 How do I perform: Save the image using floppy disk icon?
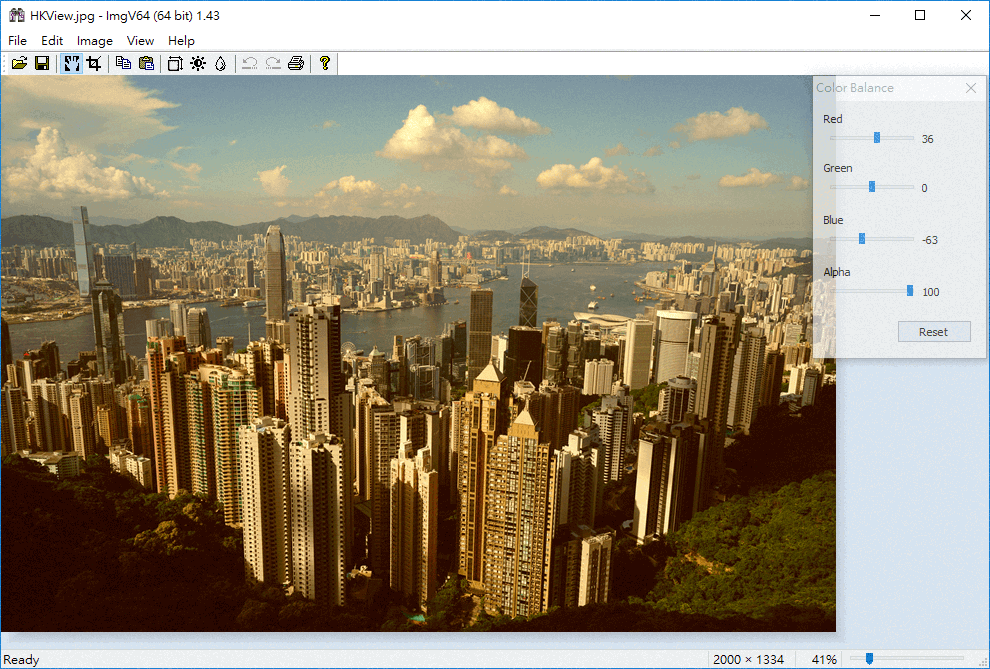[x=42, y=63]
